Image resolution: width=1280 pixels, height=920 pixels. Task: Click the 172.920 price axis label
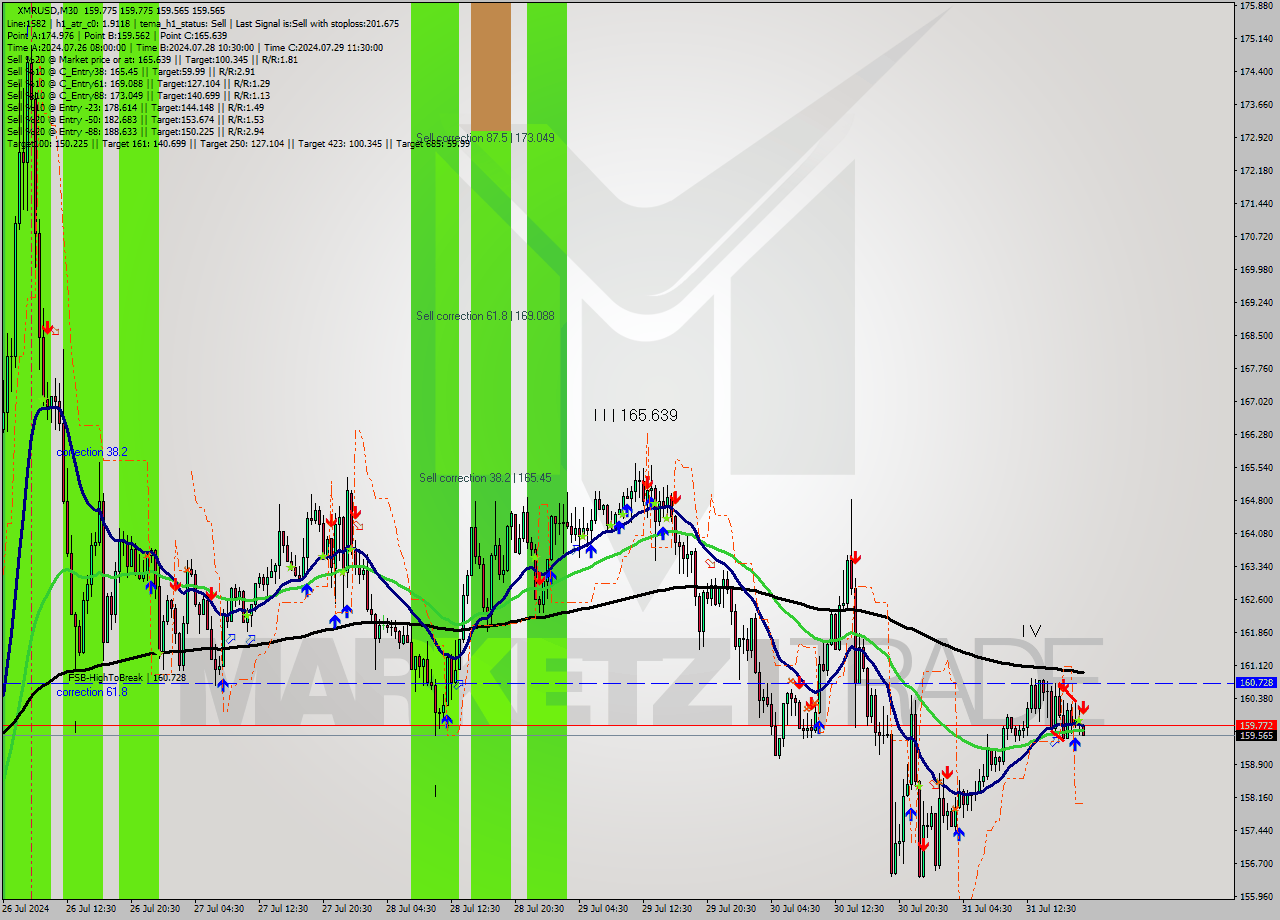[1256, 138]
